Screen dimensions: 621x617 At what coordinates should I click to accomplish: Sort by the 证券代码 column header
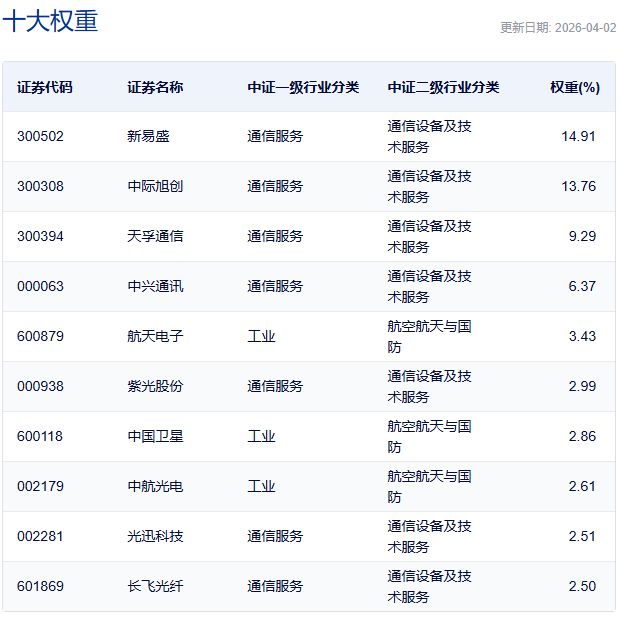click(x=45, y=87)
